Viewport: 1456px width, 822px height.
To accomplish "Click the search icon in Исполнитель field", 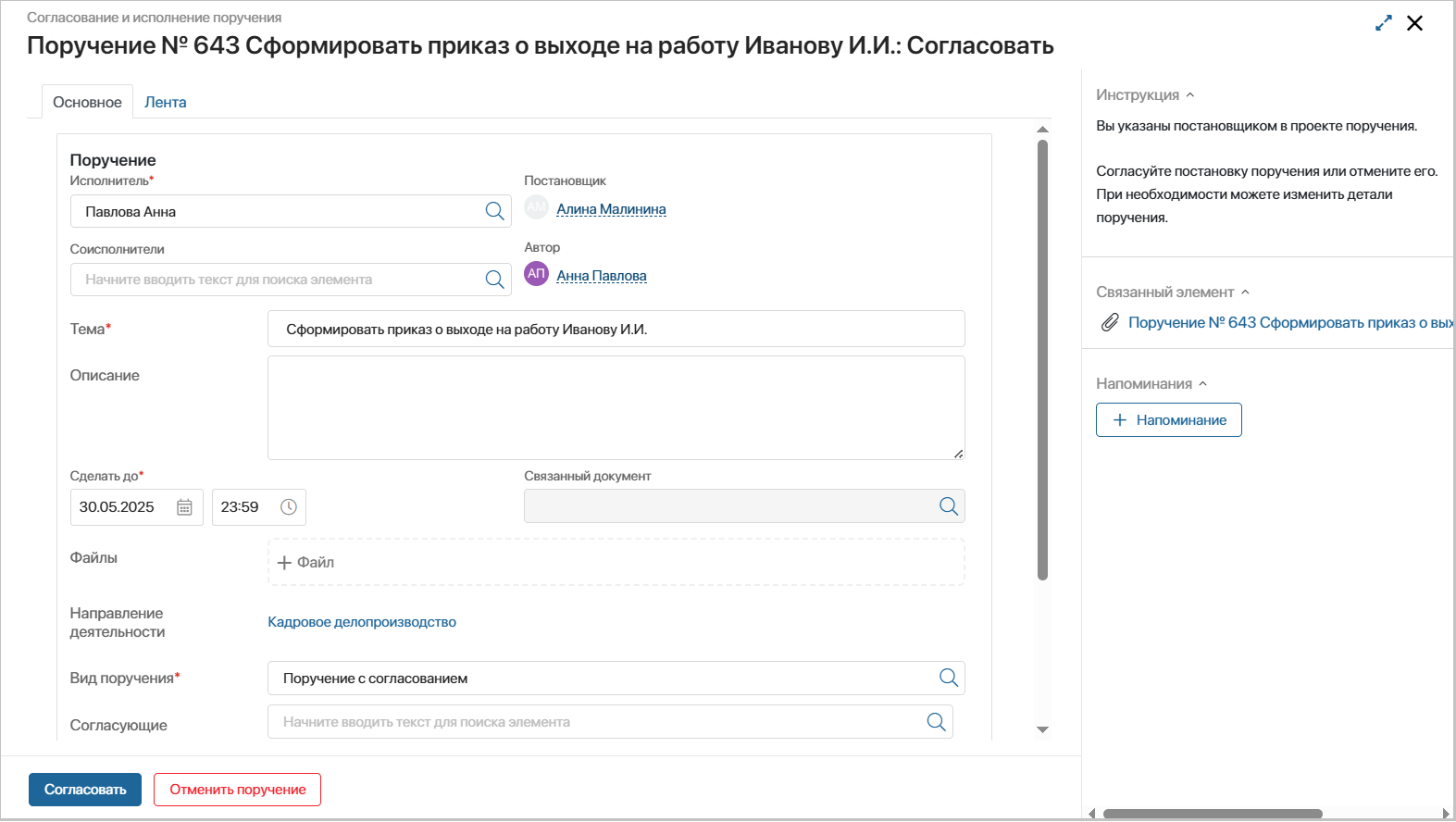I will 494,211.
